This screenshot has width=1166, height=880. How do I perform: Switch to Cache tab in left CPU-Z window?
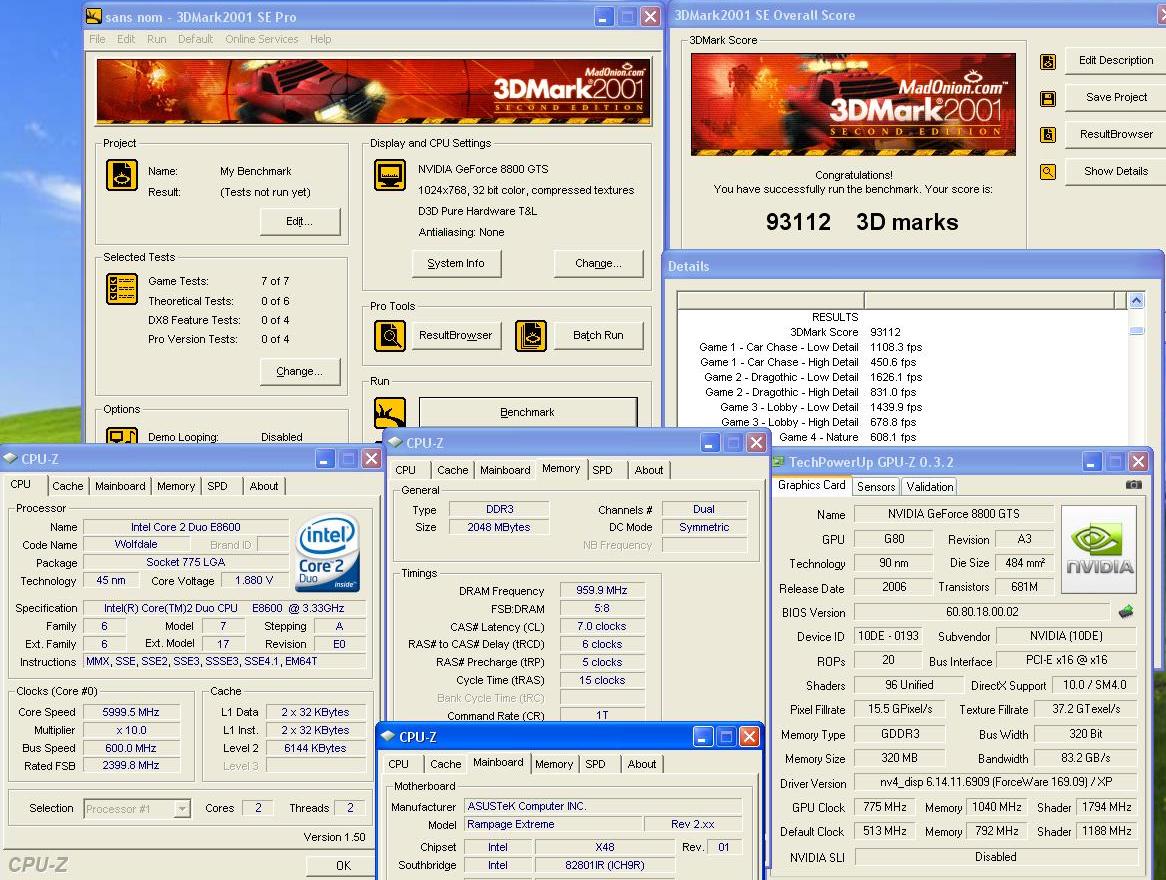(x=68, y=486)
